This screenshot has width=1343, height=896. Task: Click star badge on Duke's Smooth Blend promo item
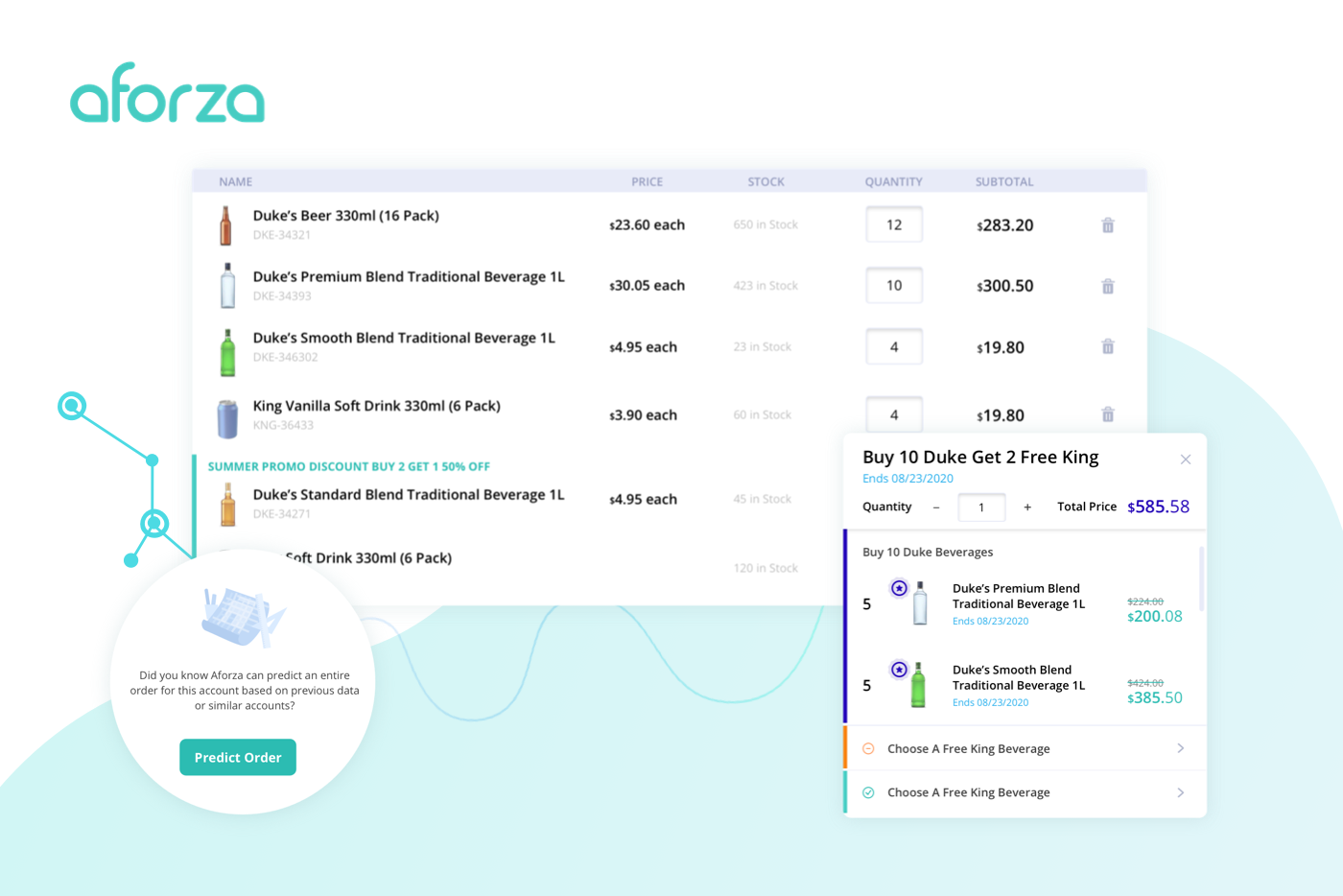coord(899,670)
